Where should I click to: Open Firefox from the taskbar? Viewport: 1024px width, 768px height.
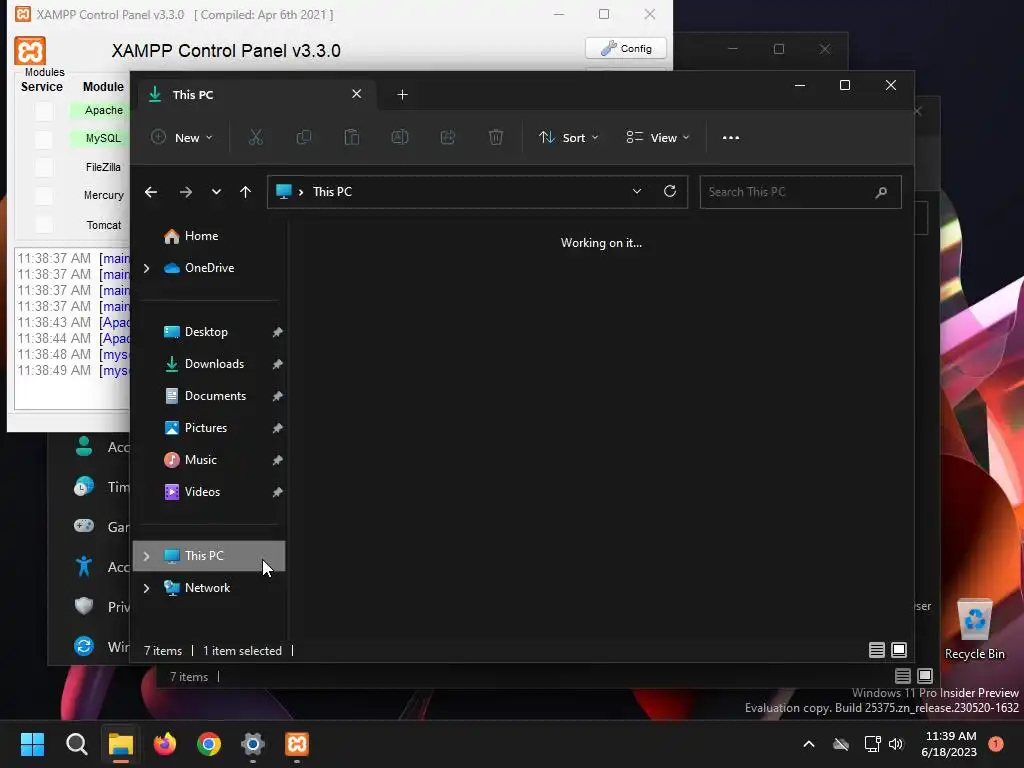(165, 744)
